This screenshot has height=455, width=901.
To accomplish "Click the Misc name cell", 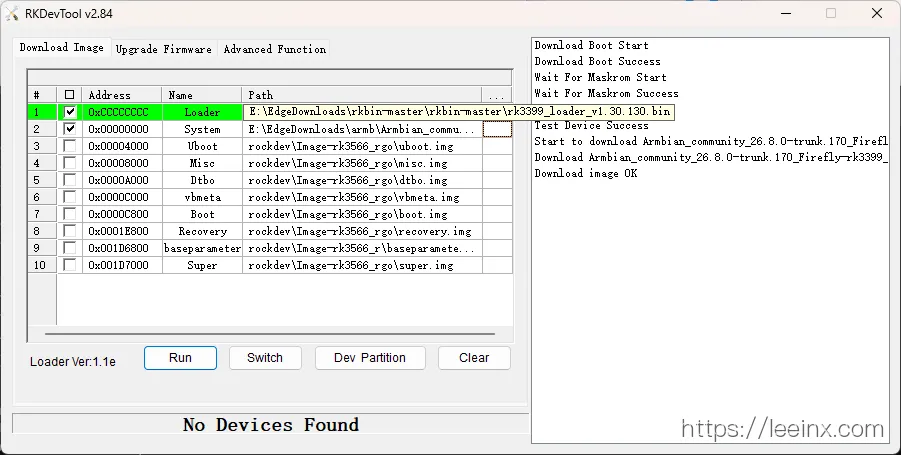I will click(202, 163).
